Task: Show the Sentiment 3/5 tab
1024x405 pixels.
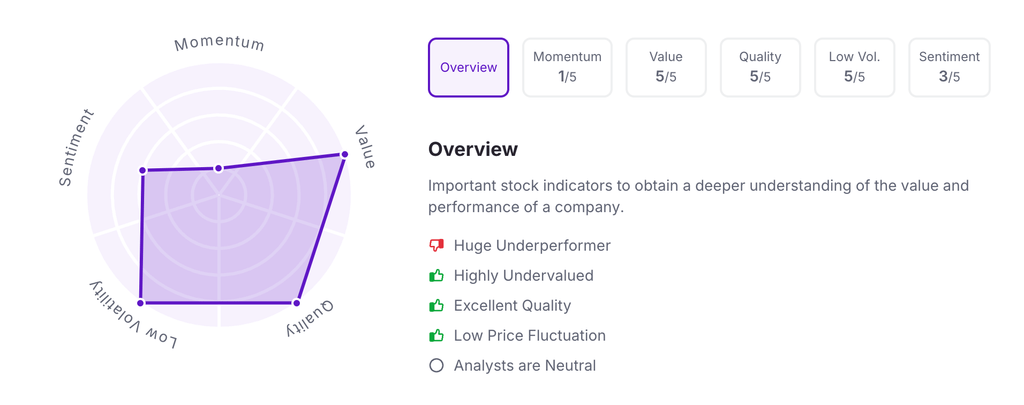Action: click(x=949, y=67)
